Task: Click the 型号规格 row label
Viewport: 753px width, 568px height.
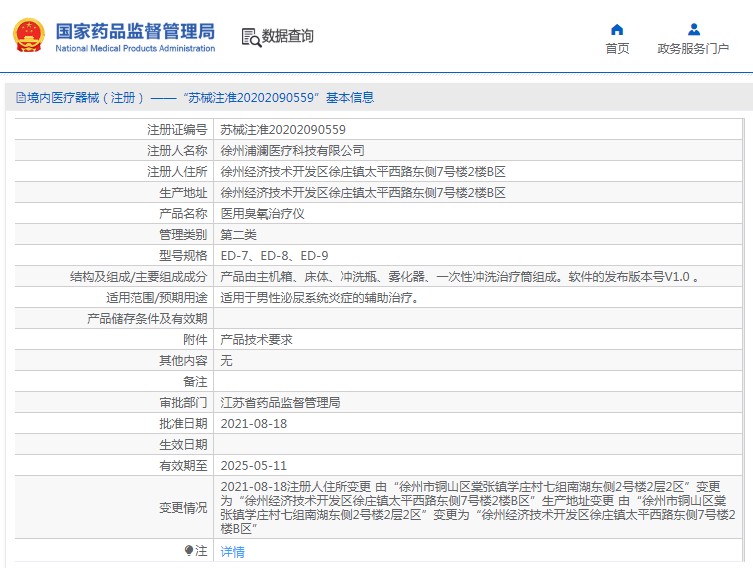Action: 183,256
